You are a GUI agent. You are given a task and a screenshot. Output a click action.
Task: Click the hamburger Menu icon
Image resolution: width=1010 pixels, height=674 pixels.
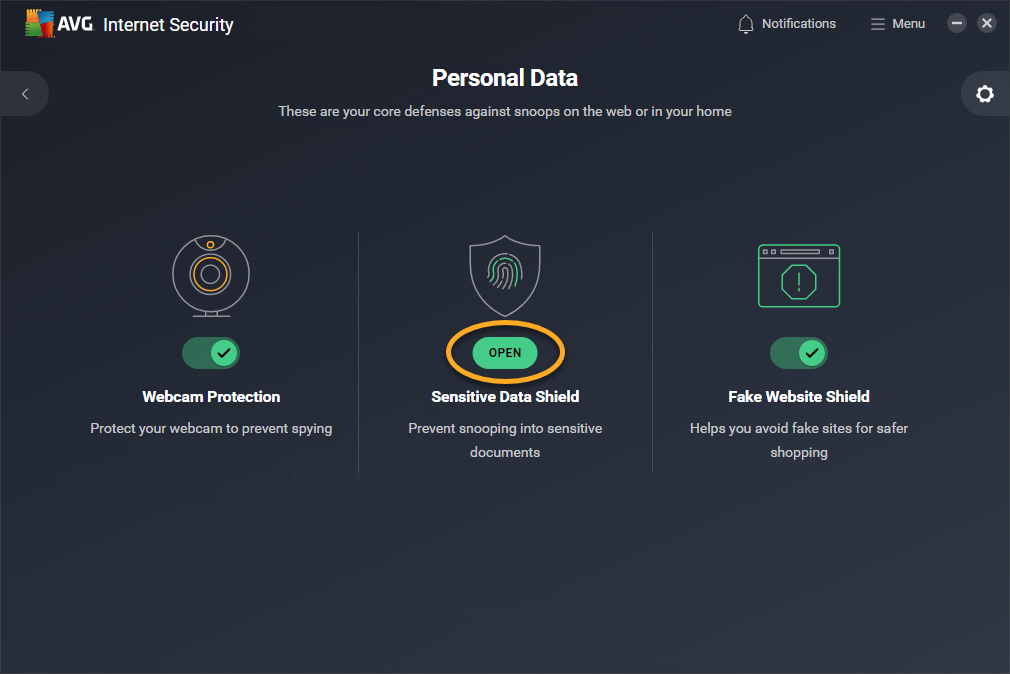[878, 24]
